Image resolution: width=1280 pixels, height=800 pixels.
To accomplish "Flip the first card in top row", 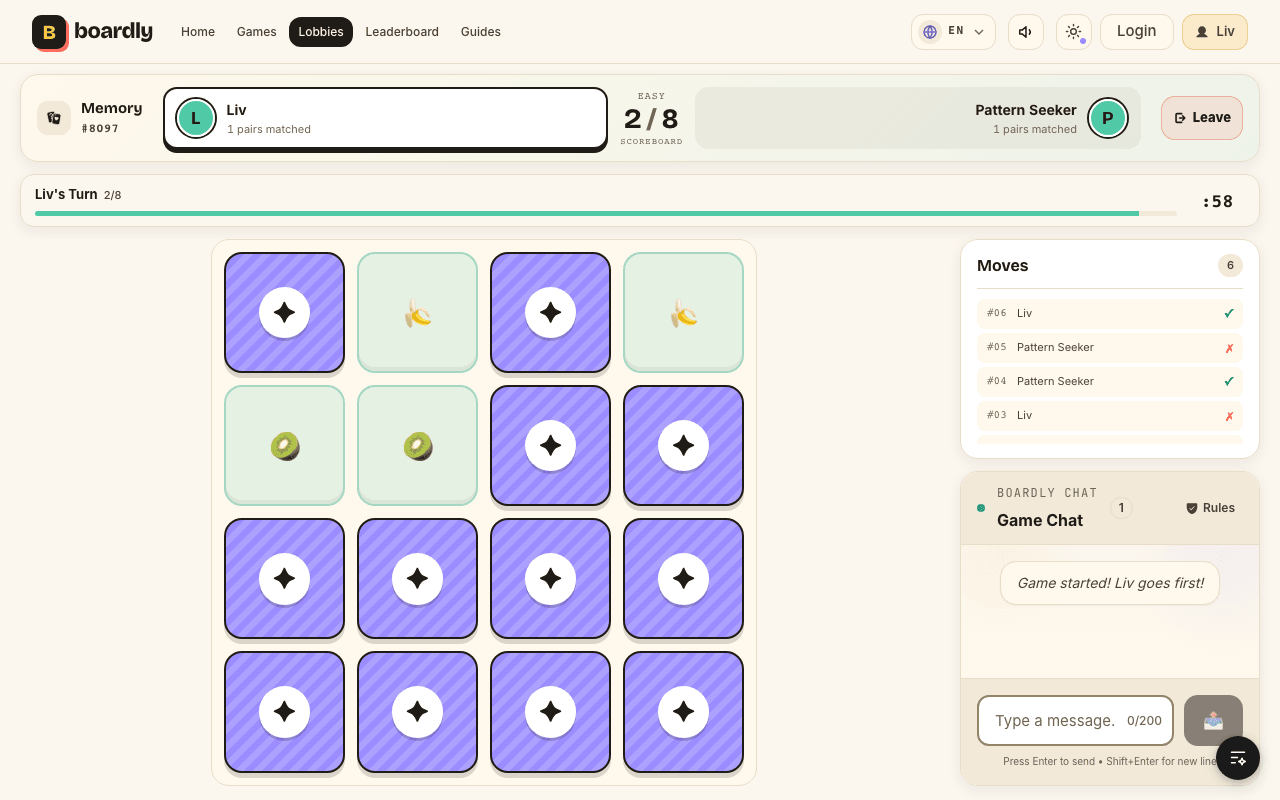I will [x=284, y=313].
